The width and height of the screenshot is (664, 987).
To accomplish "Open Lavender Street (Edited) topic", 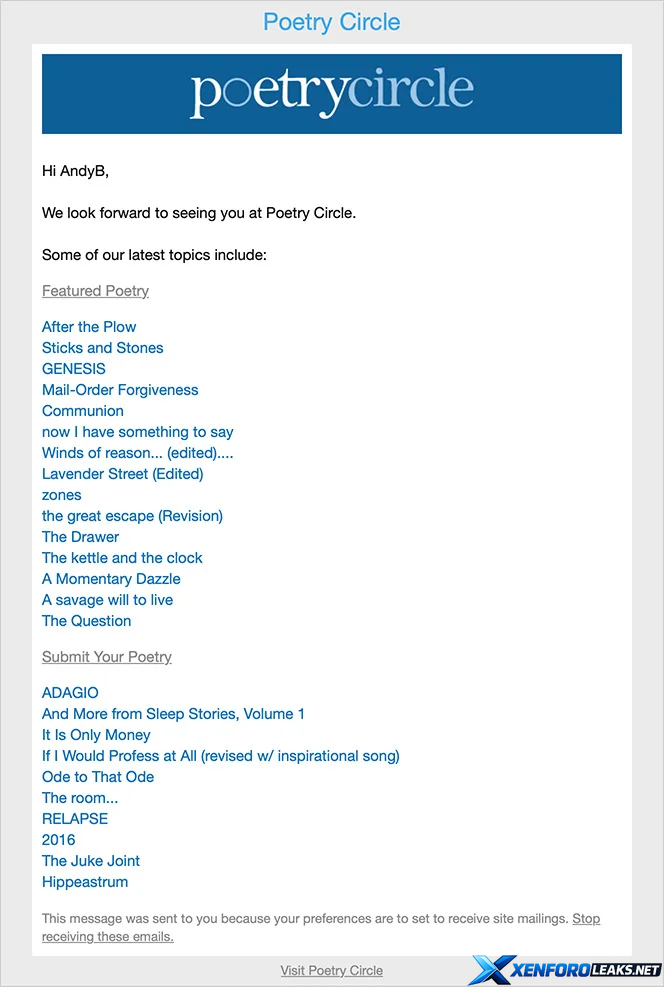I will pos(122,474).
